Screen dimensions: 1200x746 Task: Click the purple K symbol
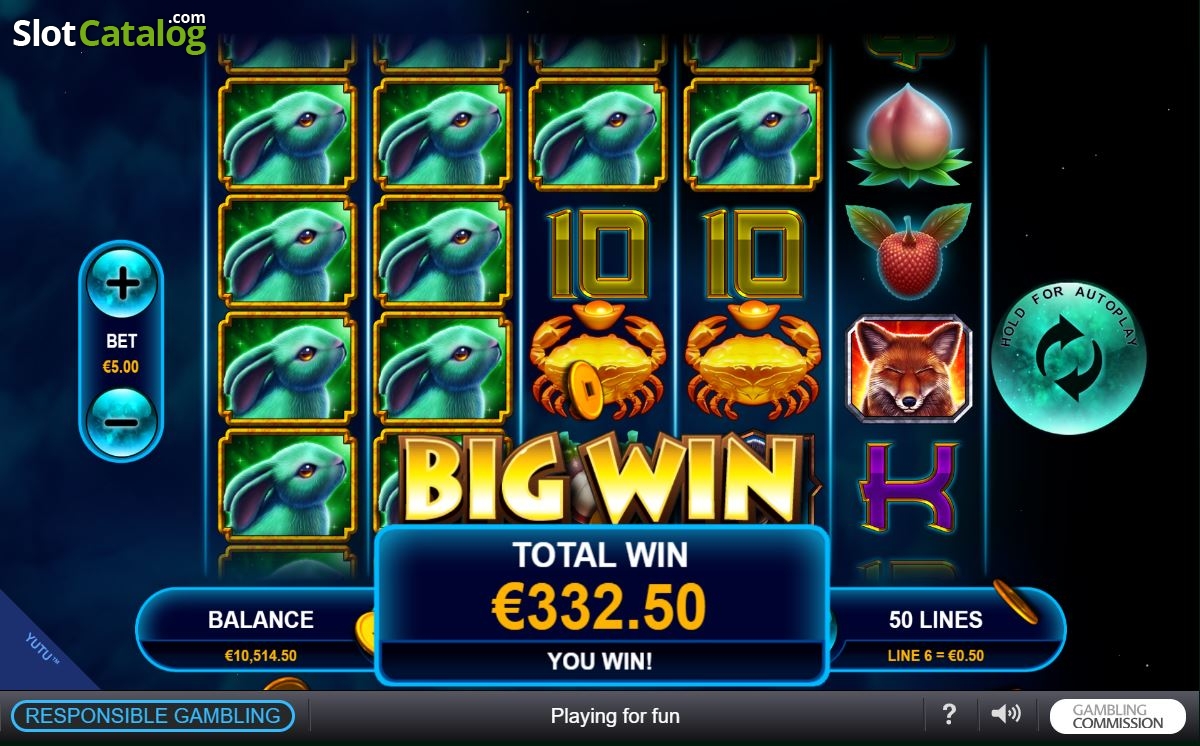(908, 486)
